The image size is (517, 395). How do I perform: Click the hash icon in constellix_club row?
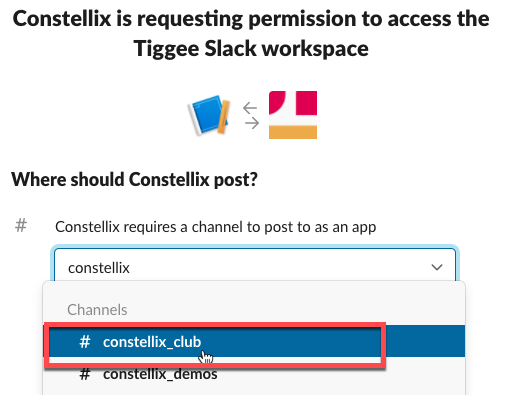[x=85, y=342]
